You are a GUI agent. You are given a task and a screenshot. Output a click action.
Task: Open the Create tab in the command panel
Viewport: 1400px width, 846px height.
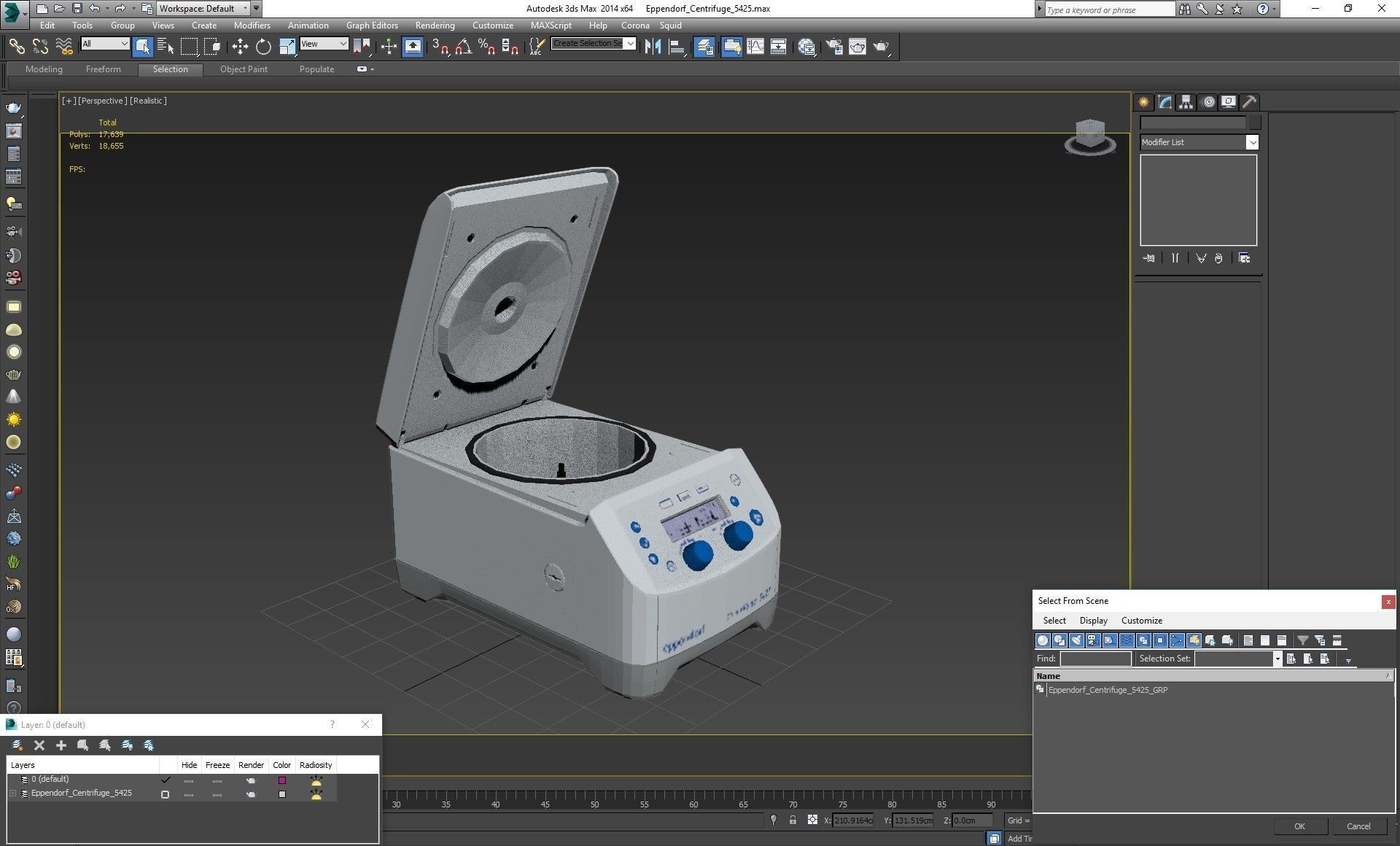1143,102
